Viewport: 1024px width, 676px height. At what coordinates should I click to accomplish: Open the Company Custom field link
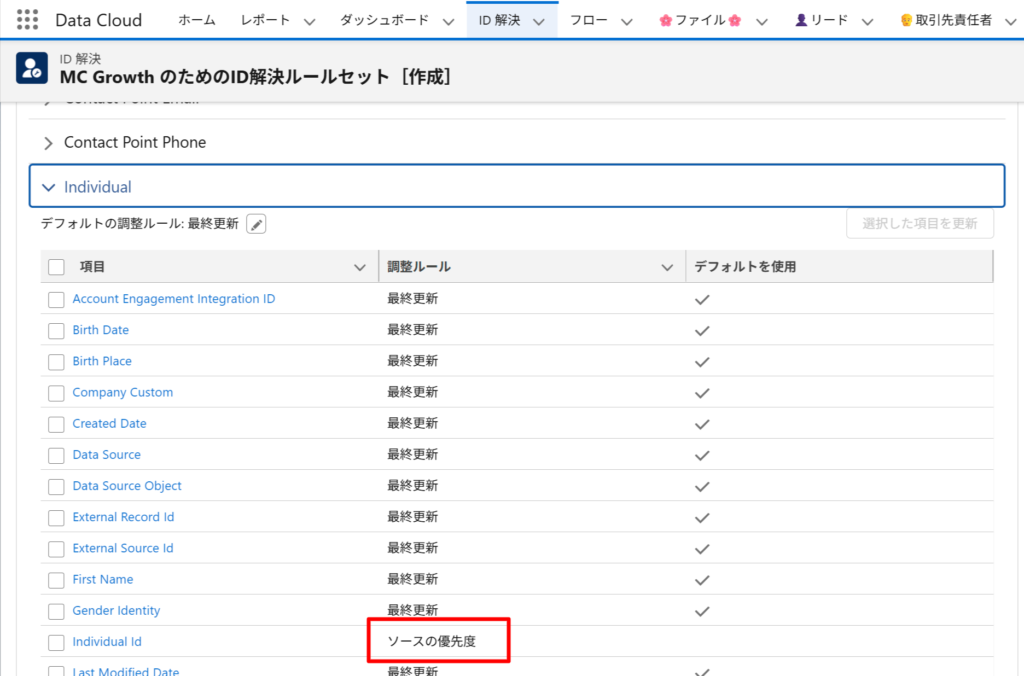pos(123,392)
